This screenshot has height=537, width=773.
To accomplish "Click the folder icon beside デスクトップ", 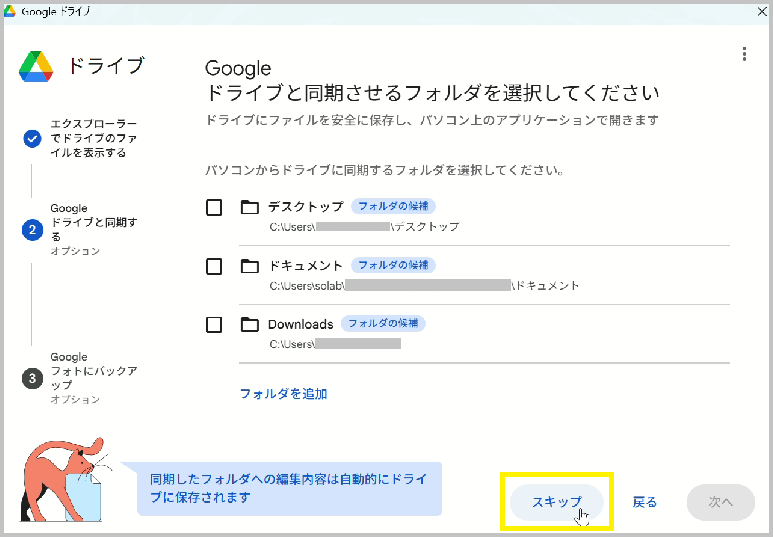I will pos(249,207).
